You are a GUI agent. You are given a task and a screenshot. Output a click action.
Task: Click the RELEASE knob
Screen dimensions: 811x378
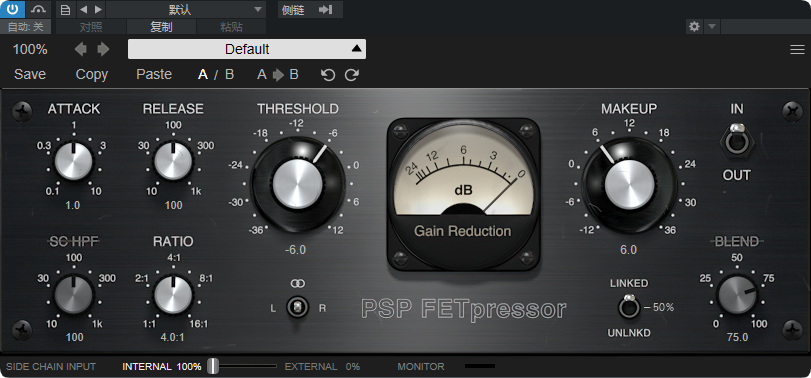tap(173, 161)
